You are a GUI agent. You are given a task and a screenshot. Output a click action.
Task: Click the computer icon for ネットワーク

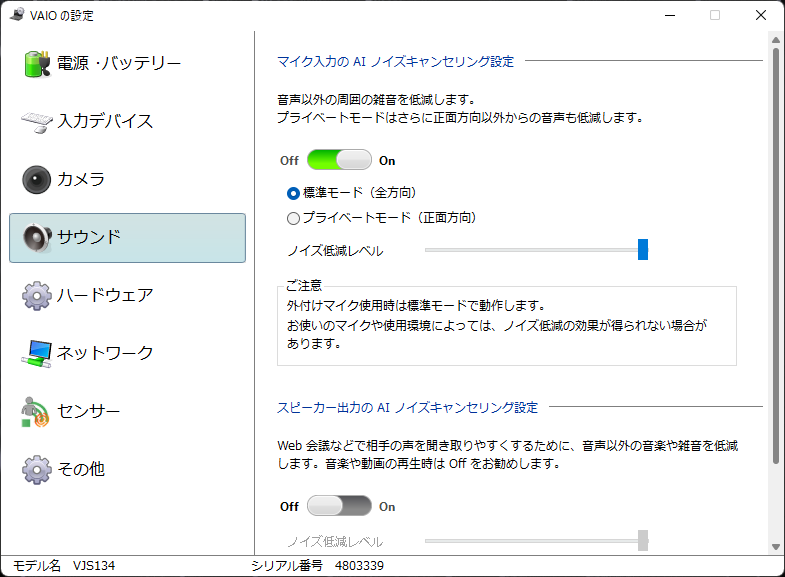pyautogui.click(x=37, y=353)
